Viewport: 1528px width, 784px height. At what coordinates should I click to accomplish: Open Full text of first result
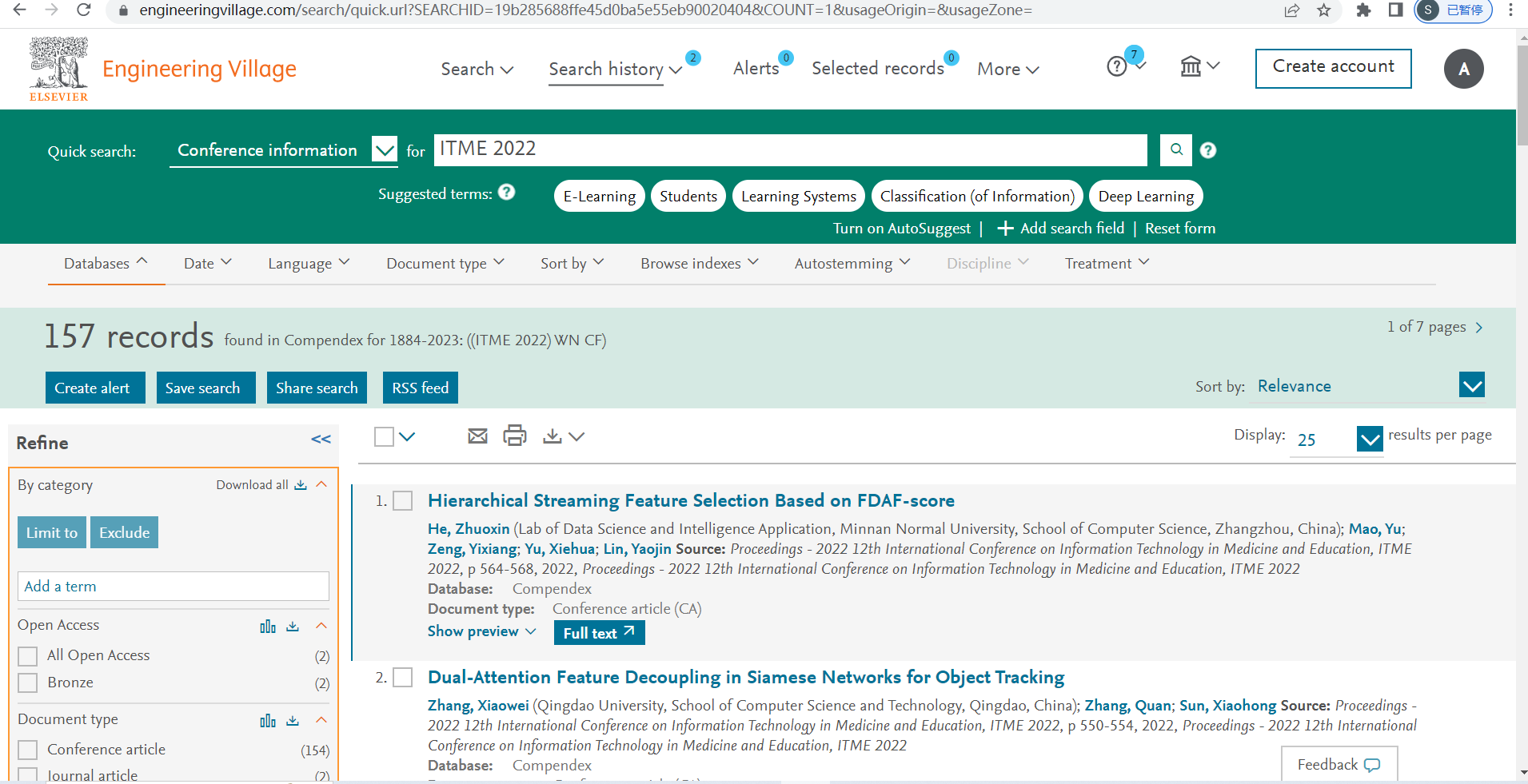pos(599,633)
